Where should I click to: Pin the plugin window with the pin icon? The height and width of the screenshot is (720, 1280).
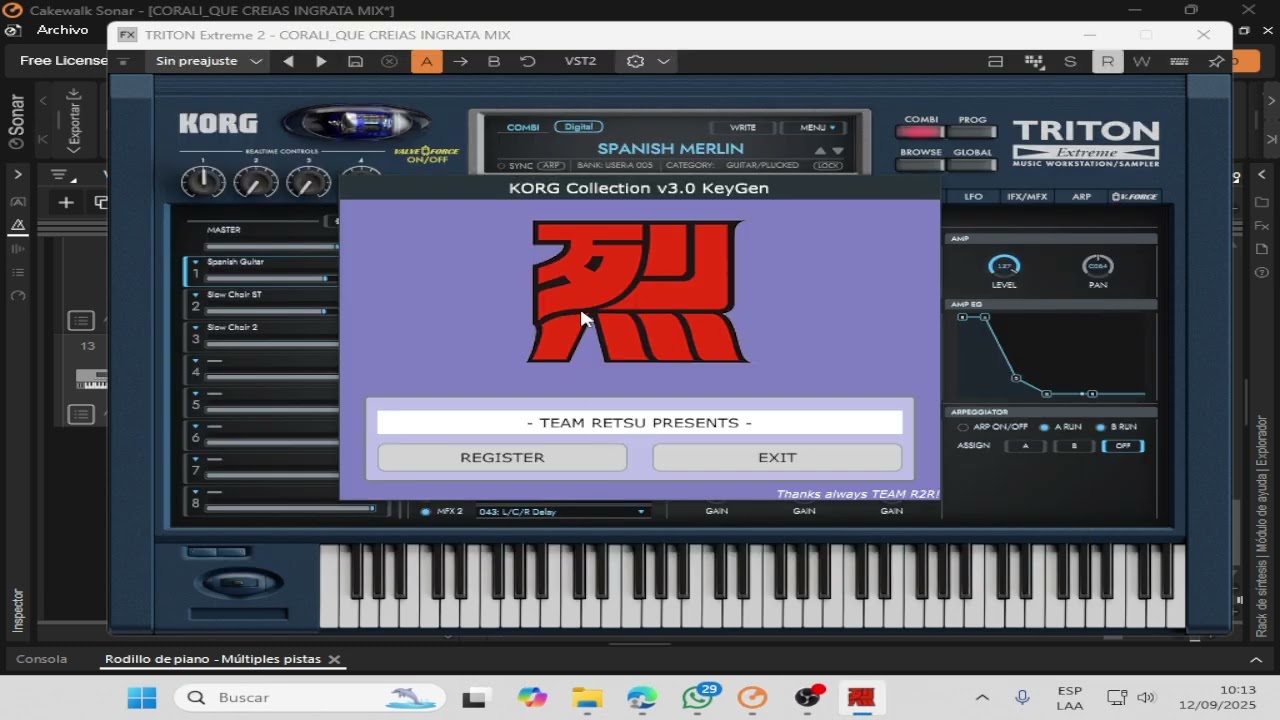1216,61
